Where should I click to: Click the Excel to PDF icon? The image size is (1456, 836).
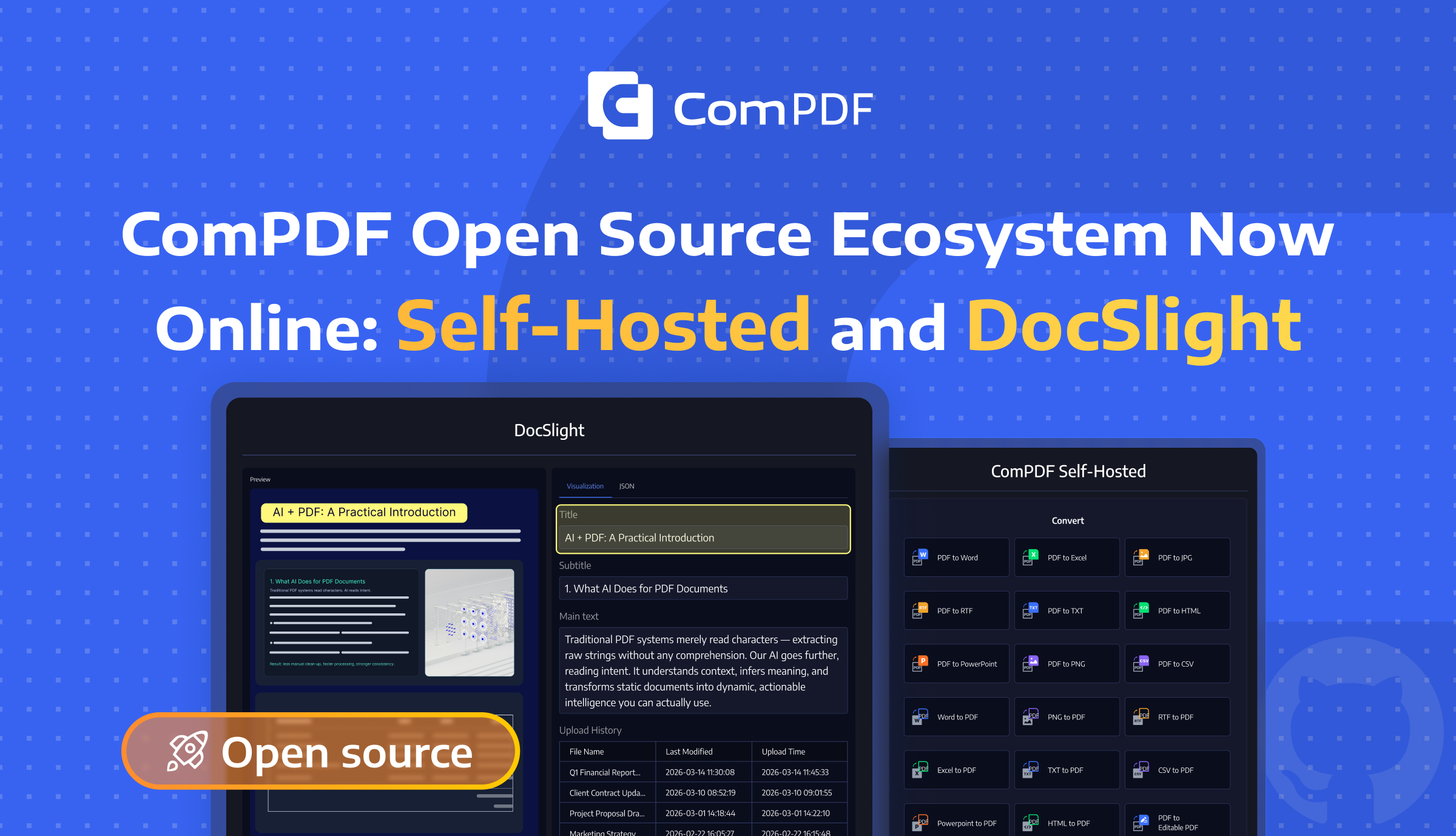click(920, 770)
